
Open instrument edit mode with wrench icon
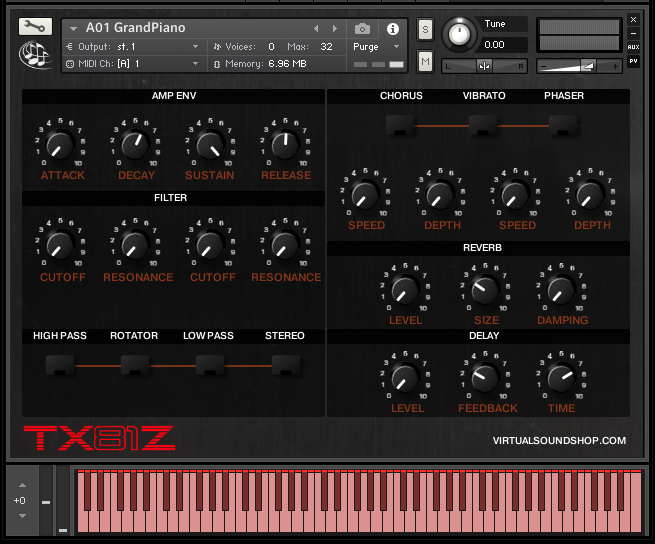coord(35,26)
